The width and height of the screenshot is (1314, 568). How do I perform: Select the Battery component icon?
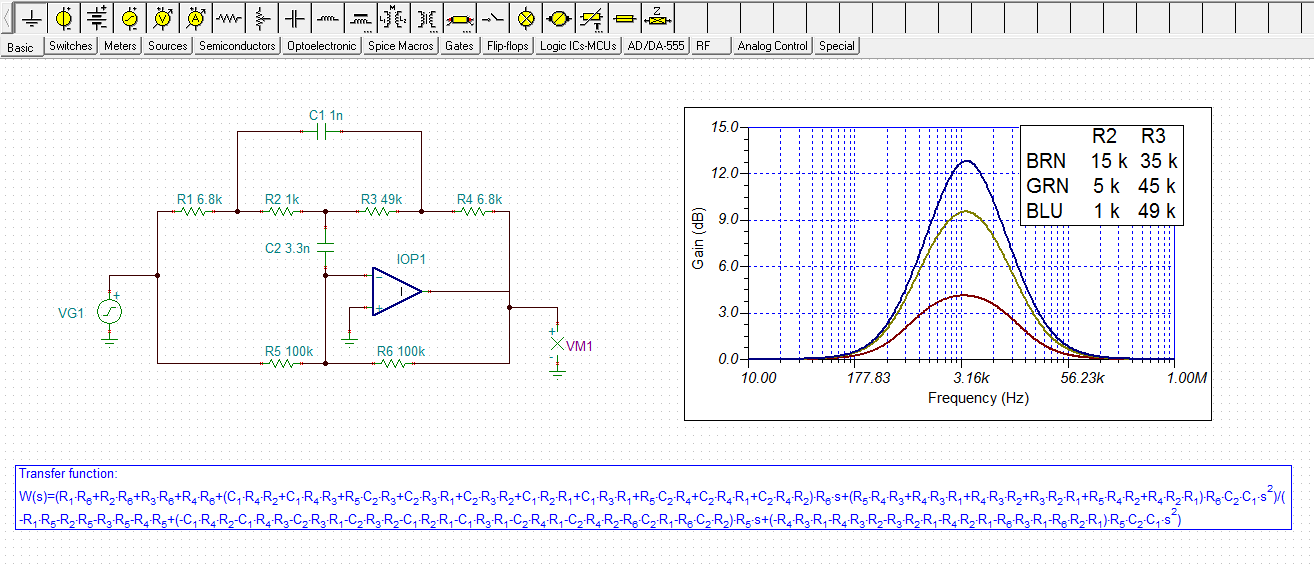(x=98, y=18)
